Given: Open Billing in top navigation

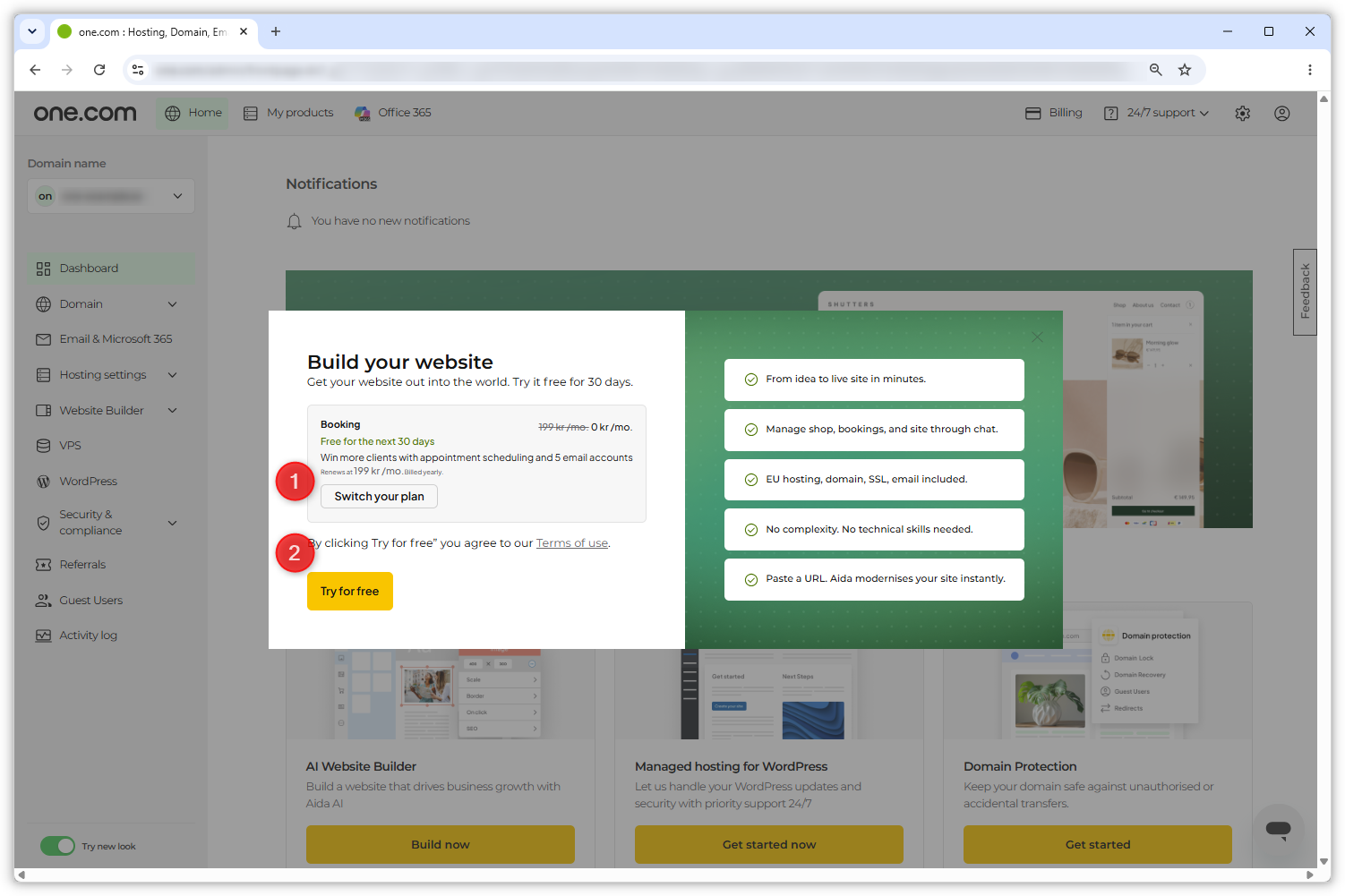Looking at the screenshot, I should [x=1054, y=113].
